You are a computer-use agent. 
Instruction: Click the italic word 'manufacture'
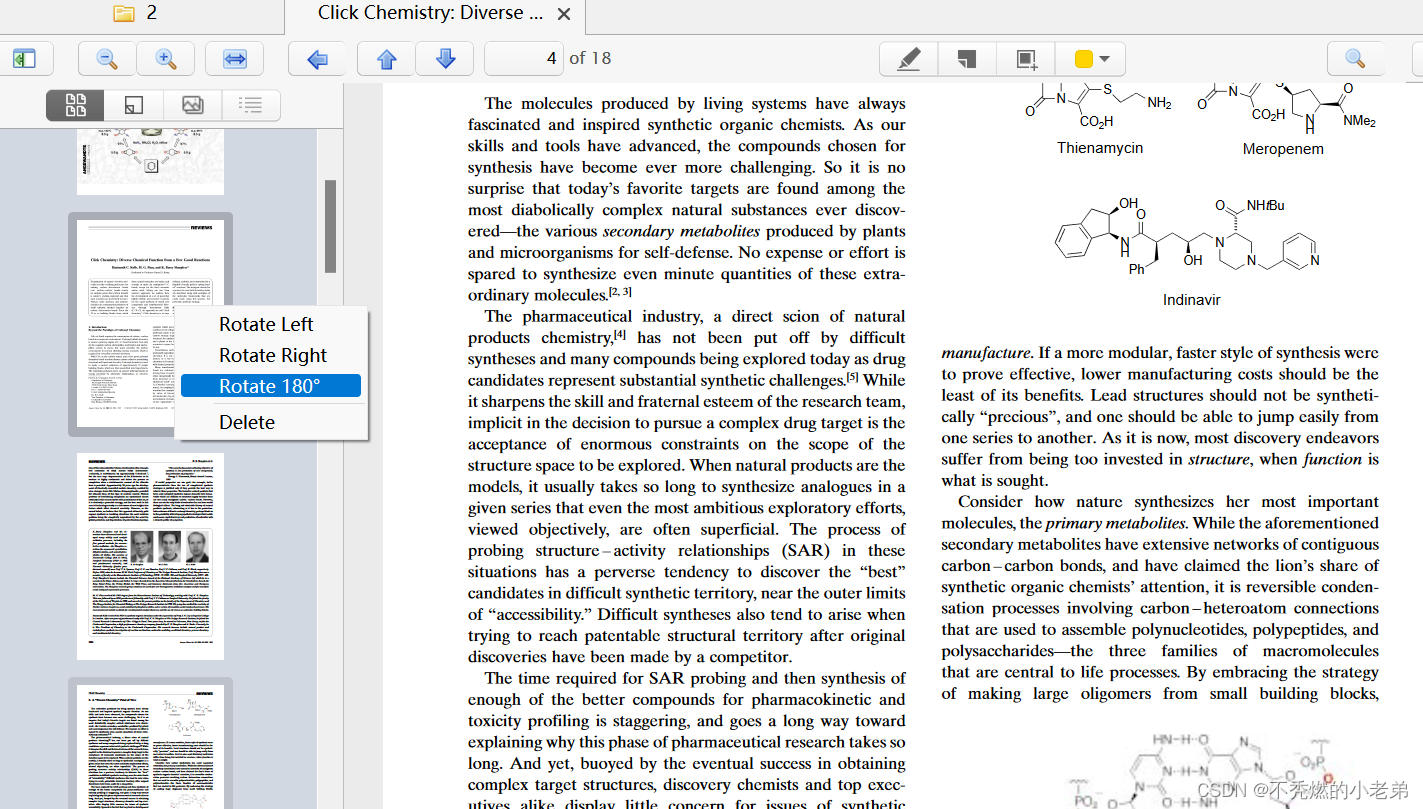[986, 353]
